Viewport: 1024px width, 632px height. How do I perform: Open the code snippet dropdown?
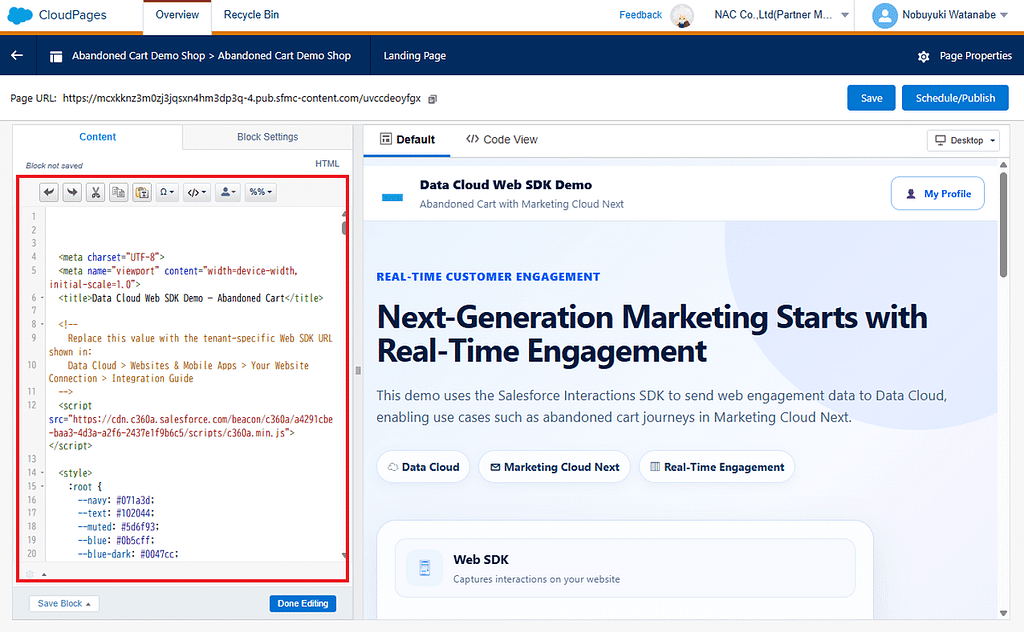(197, 192)
